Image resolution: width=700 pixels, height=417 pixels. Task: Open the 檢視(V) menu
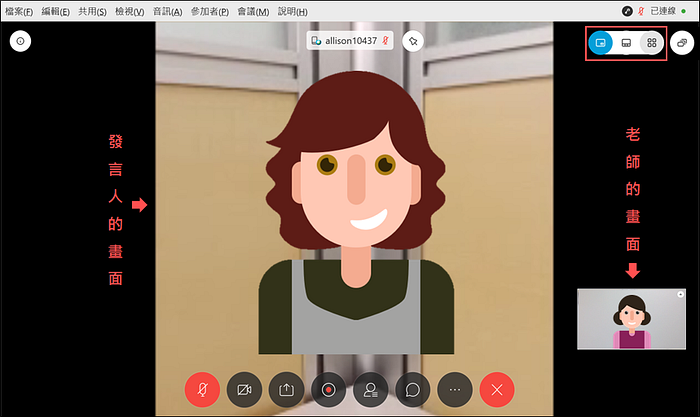129,12
